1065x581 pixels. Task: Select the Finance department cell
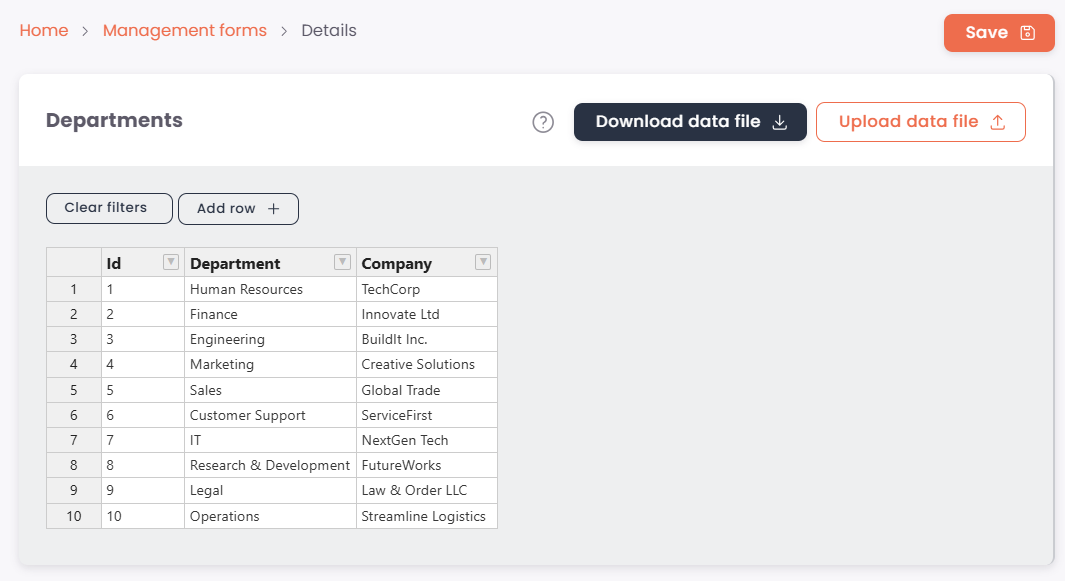pyautogui.click(x=270, y=314)
